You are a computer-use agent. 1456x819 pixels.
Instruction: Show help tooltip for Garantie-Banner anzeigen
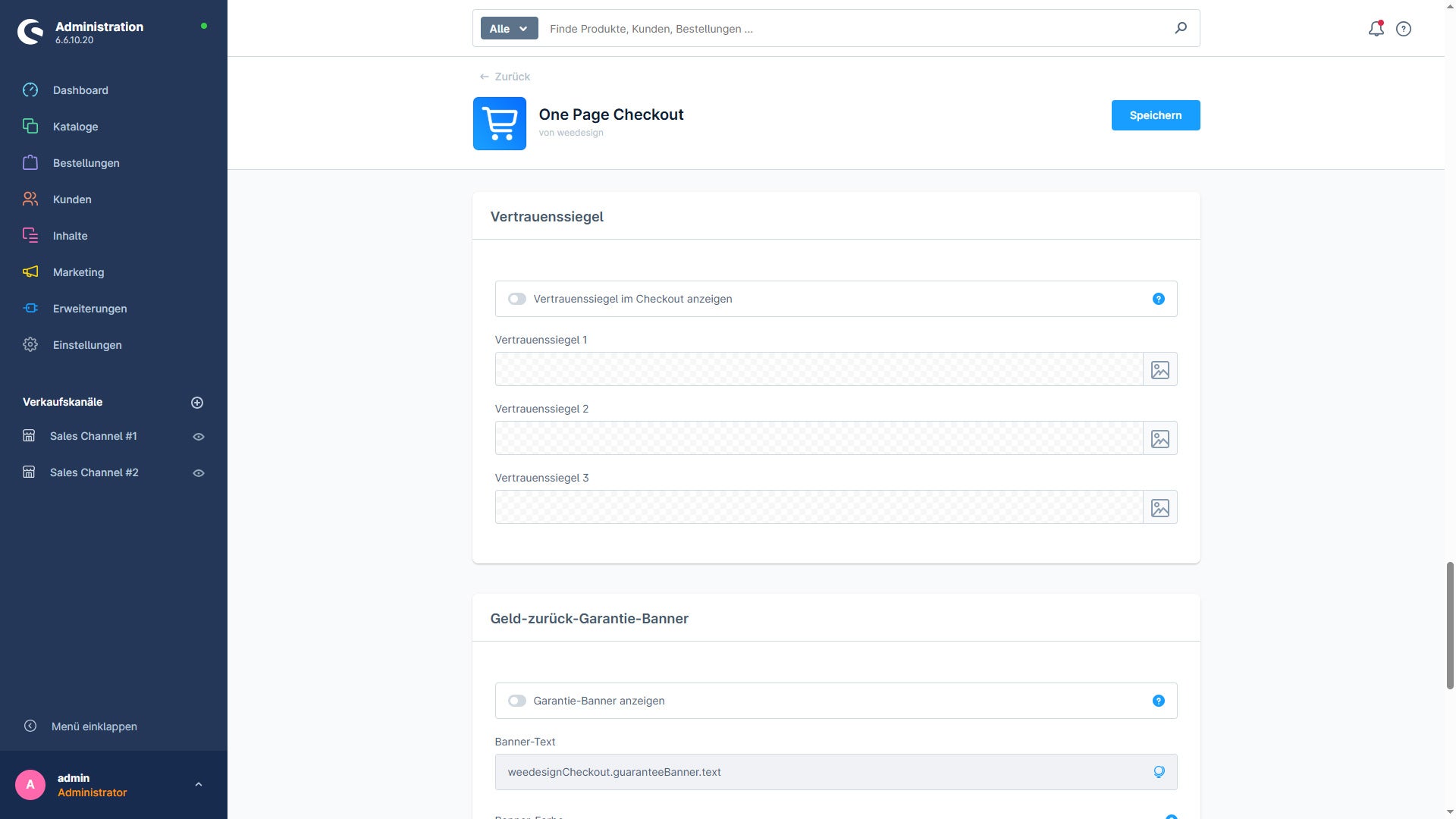(x=1159, y=701)
